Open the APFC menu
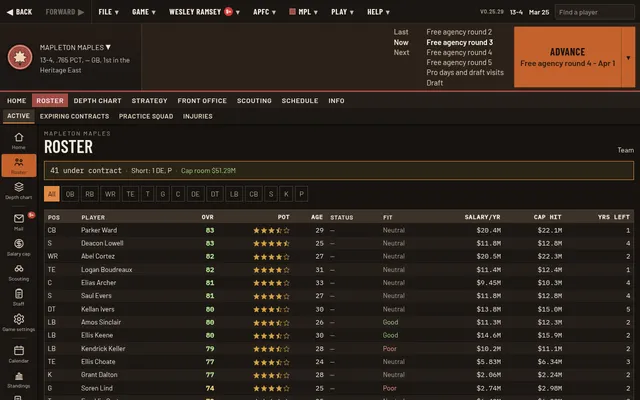Screen dimensions: 640x400 coord(264,12)
